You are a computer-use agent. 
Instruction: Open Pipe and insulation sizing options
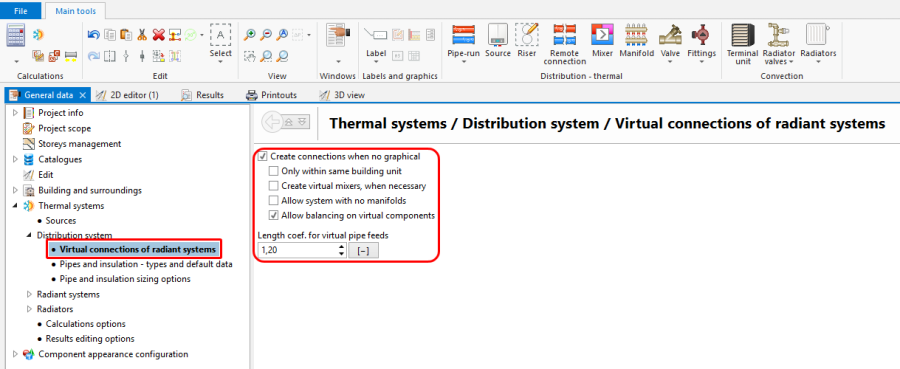click(125, 279)
